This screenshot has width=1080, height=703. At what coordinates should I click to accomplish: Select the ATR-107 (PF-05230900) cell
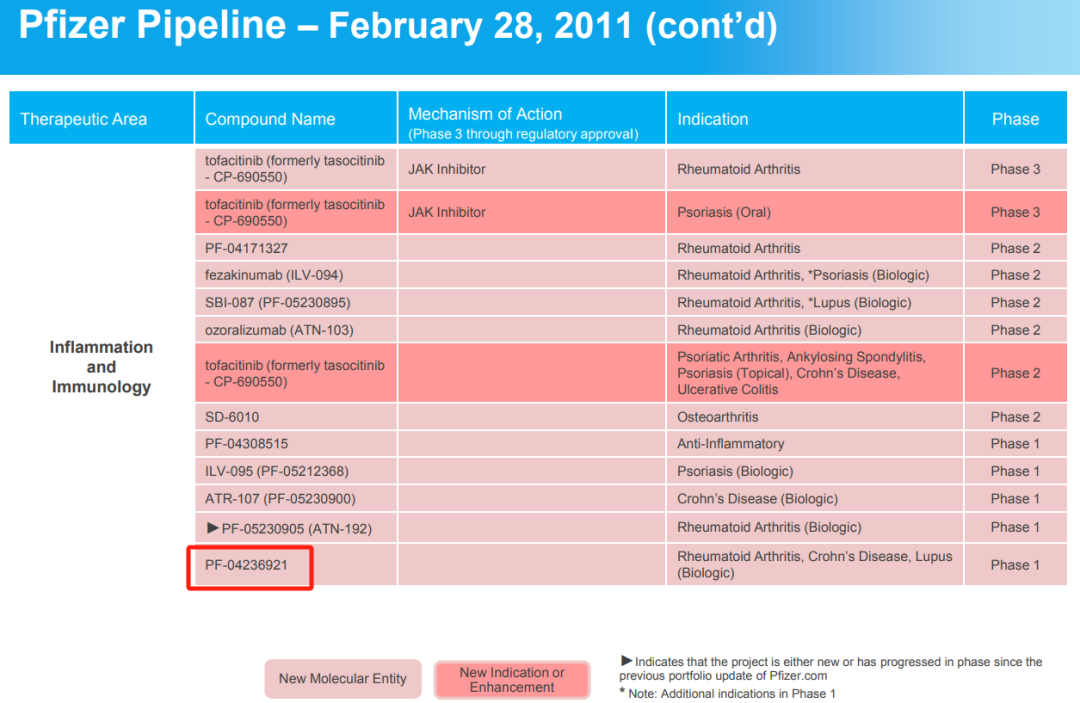tap(295, 499)
